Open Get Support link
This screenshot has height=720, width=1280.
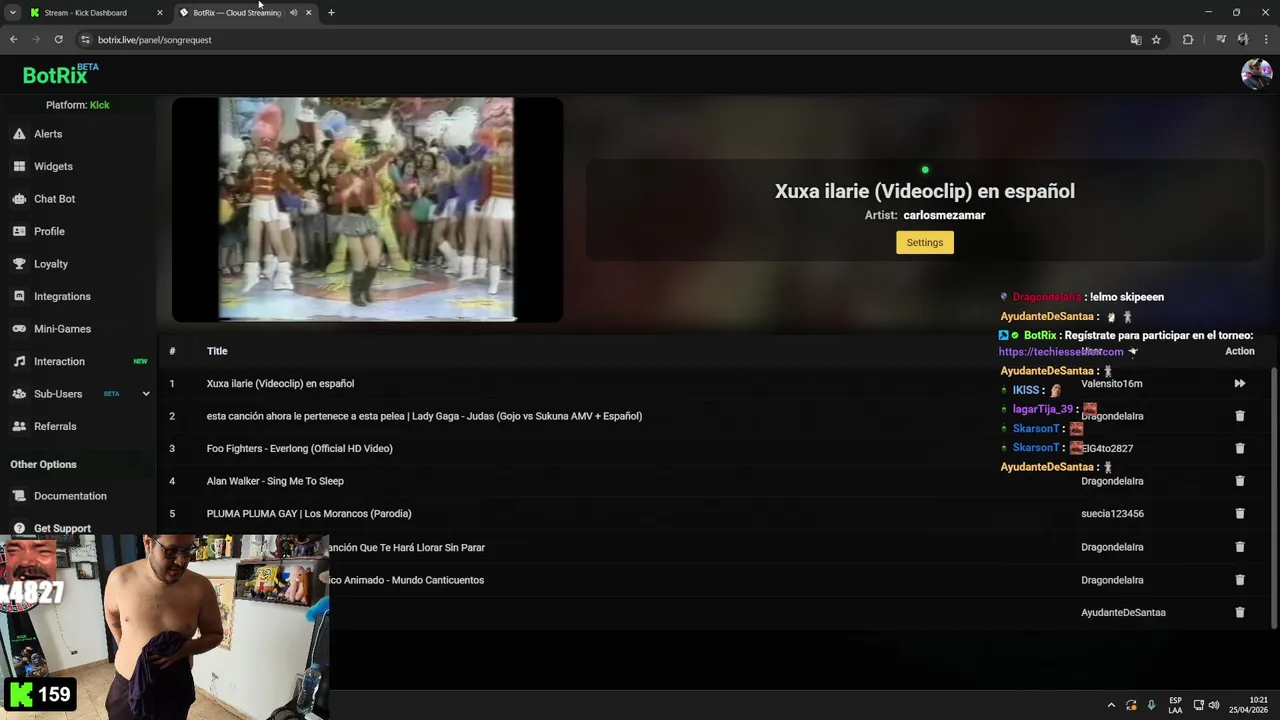click(x=62, y=528)
